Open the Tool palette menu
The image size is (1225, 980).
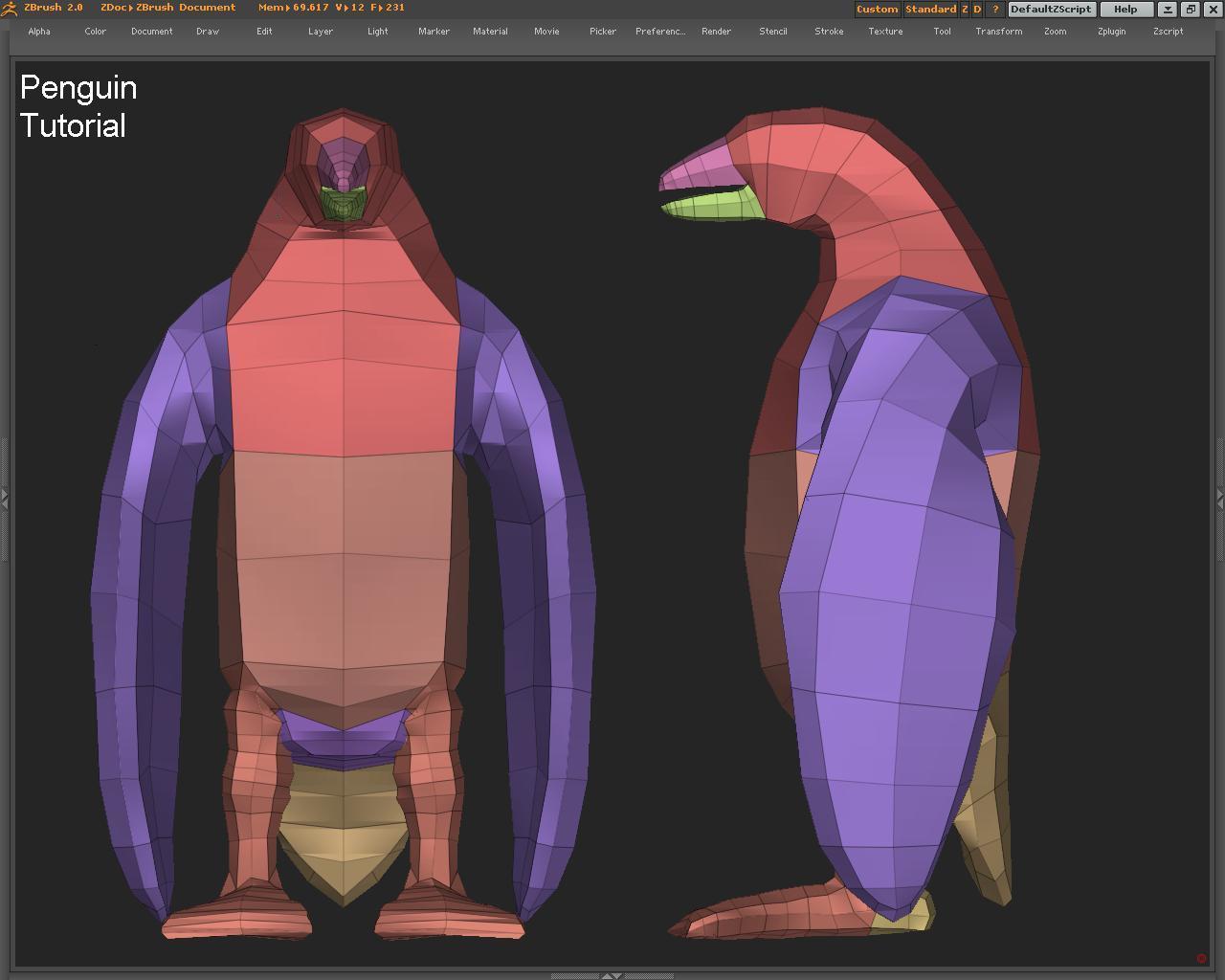click(942, 32)
